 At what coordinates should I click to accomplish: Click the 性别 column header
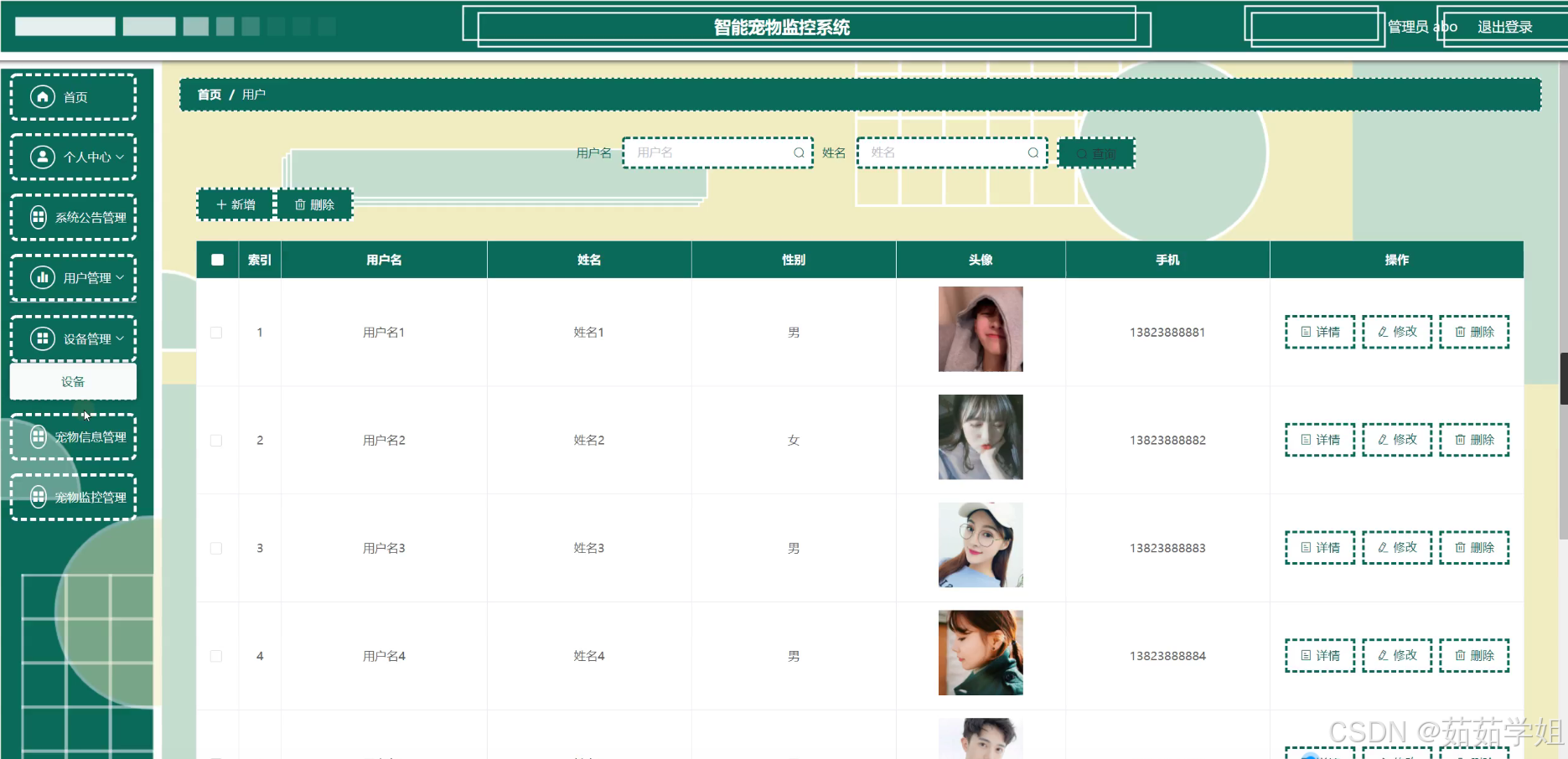(x=794, y=260)
